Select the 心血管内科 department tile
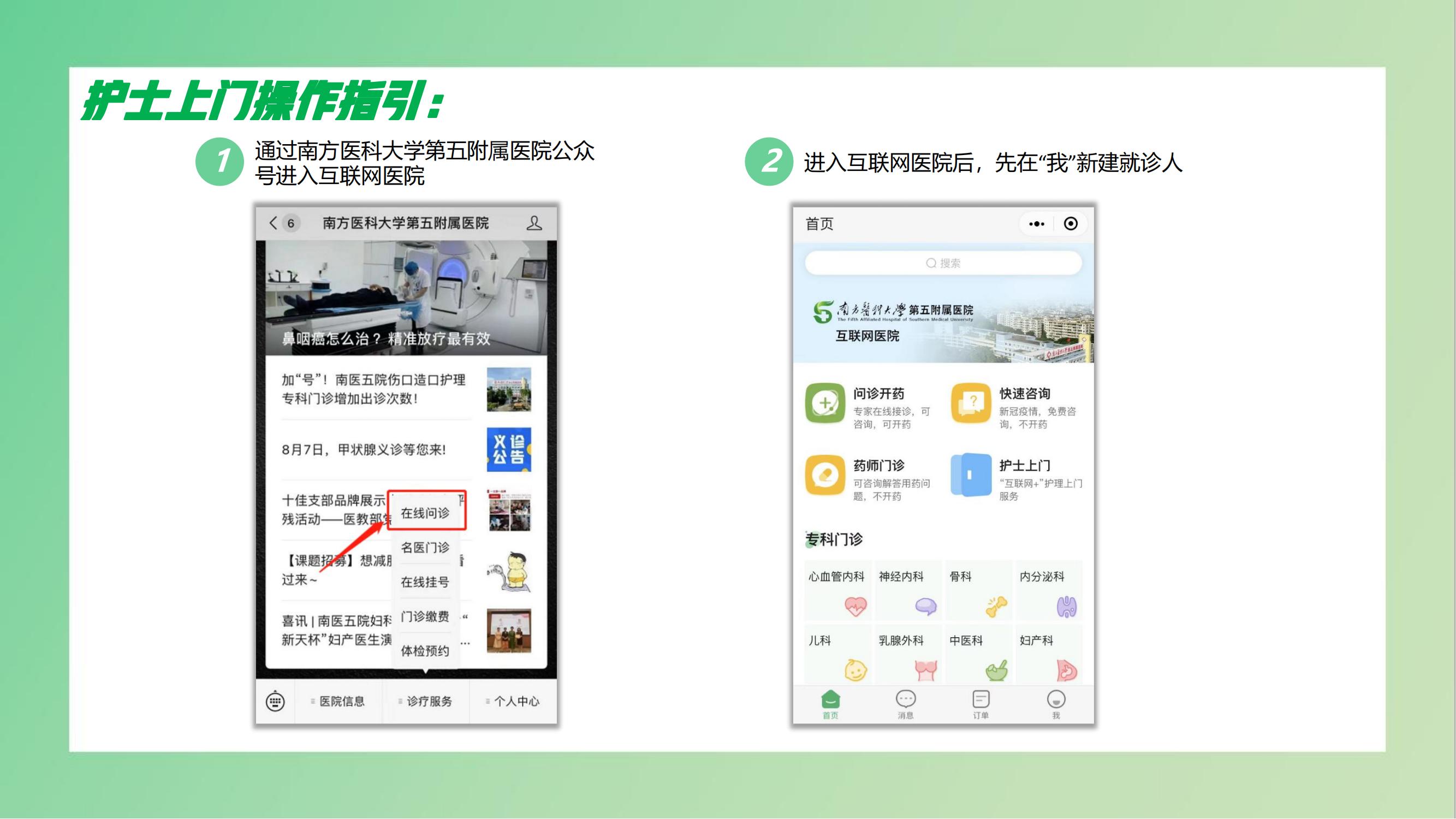 click(837, 591)
